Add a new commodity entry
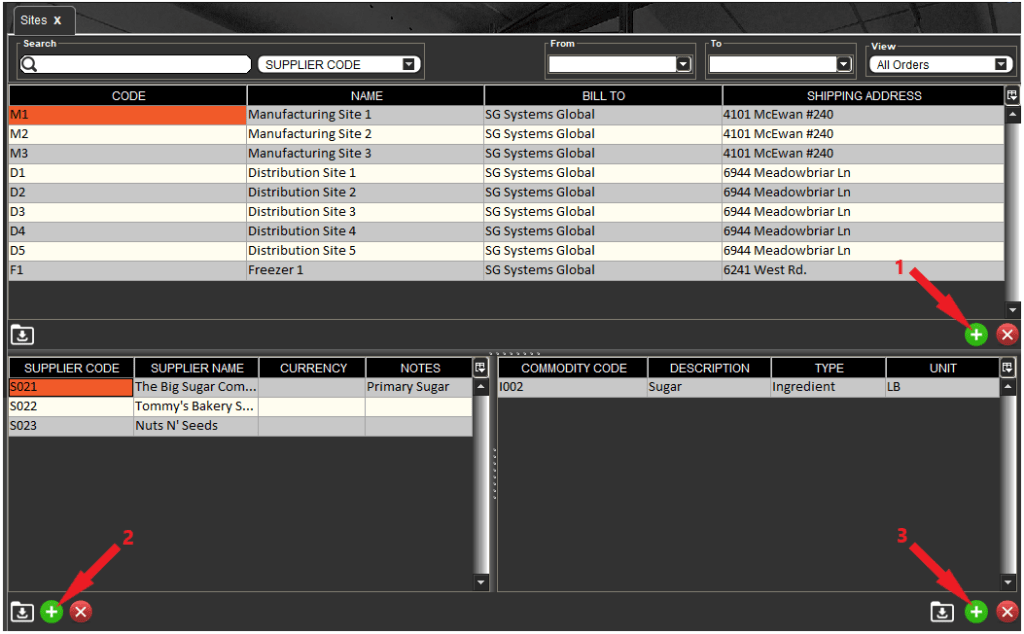Image resolution: width=1024 pixels, height=634 pixels. pos(978,611)
